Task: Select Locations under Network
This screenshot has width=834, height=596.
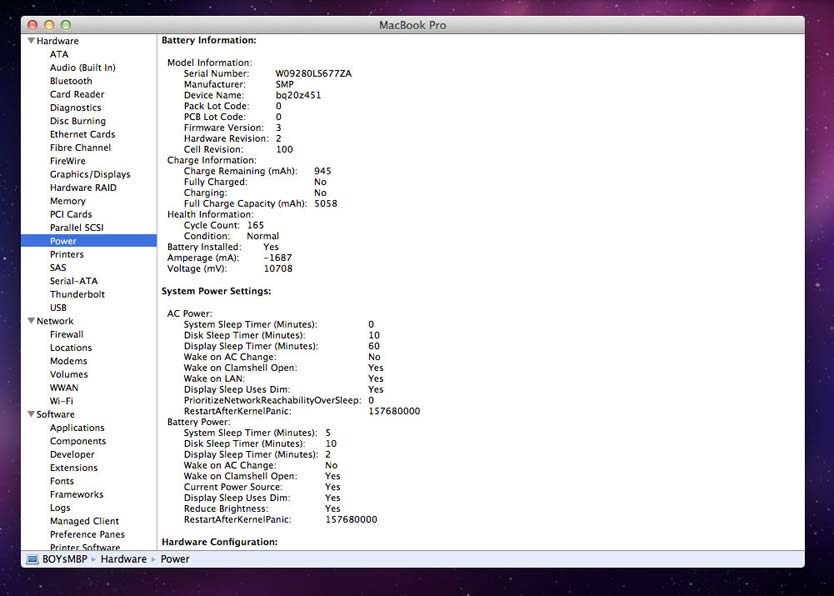Action: pyautogui.click(x=71, y=347)
